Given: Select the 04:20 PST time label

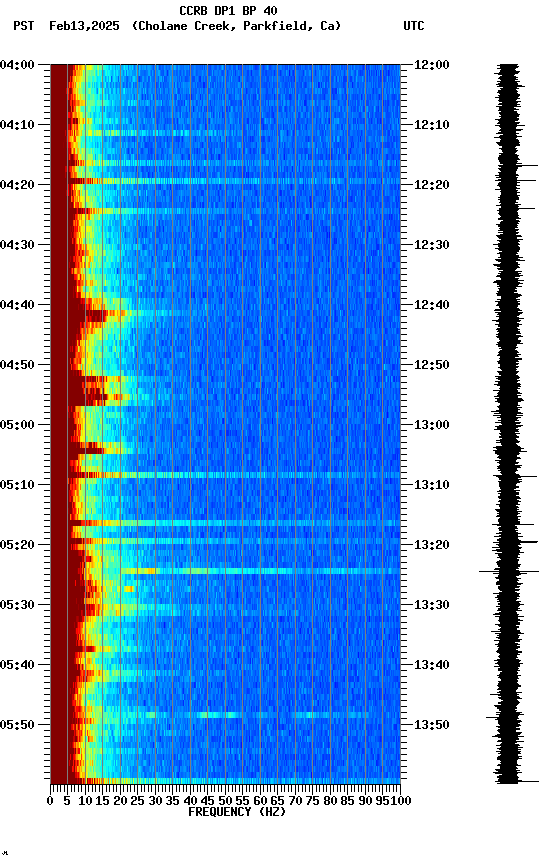Looking at the screenshot, I should [17, 185].
